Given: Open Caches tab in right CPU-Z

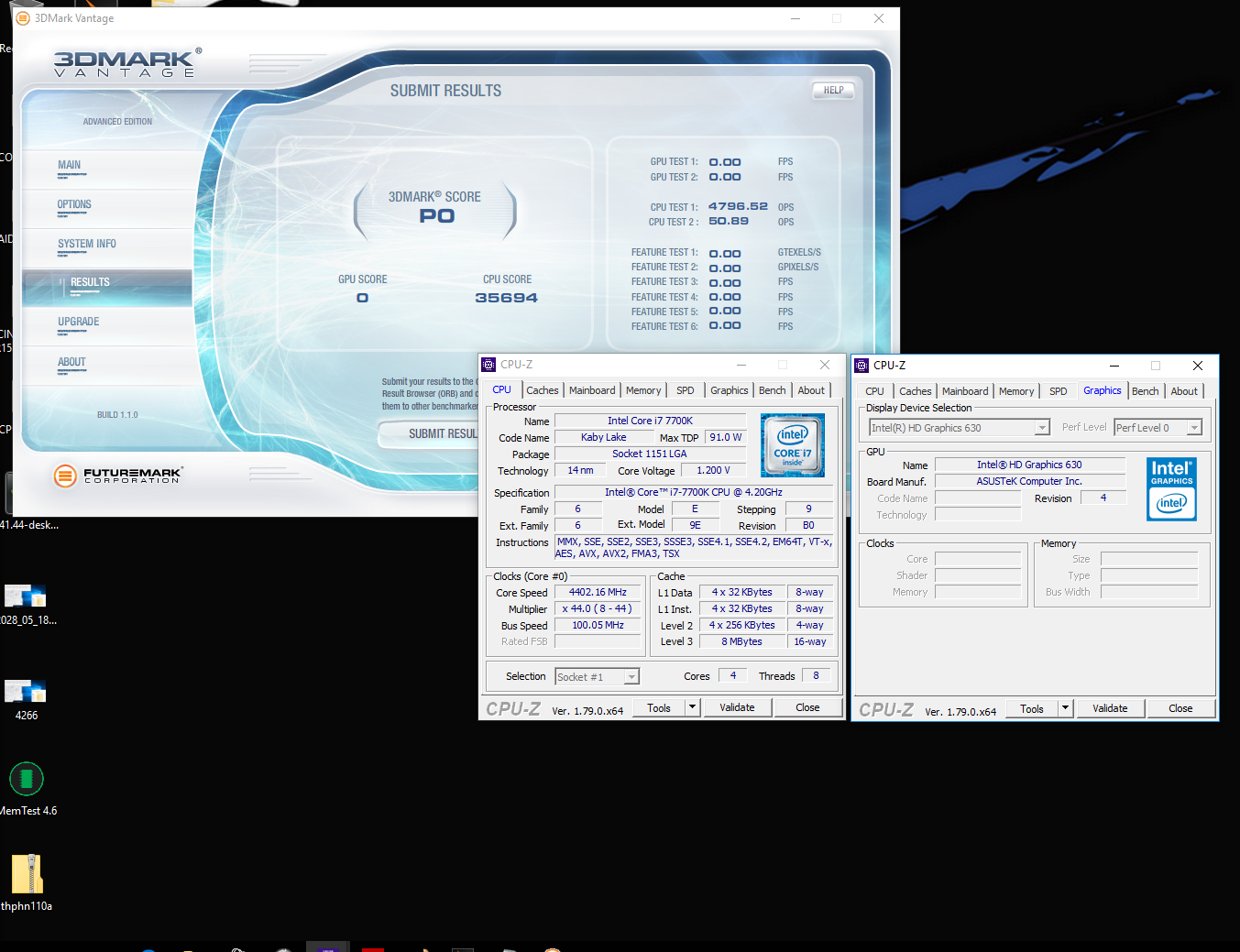Looking at the screenshot, I should pos(916,391).
